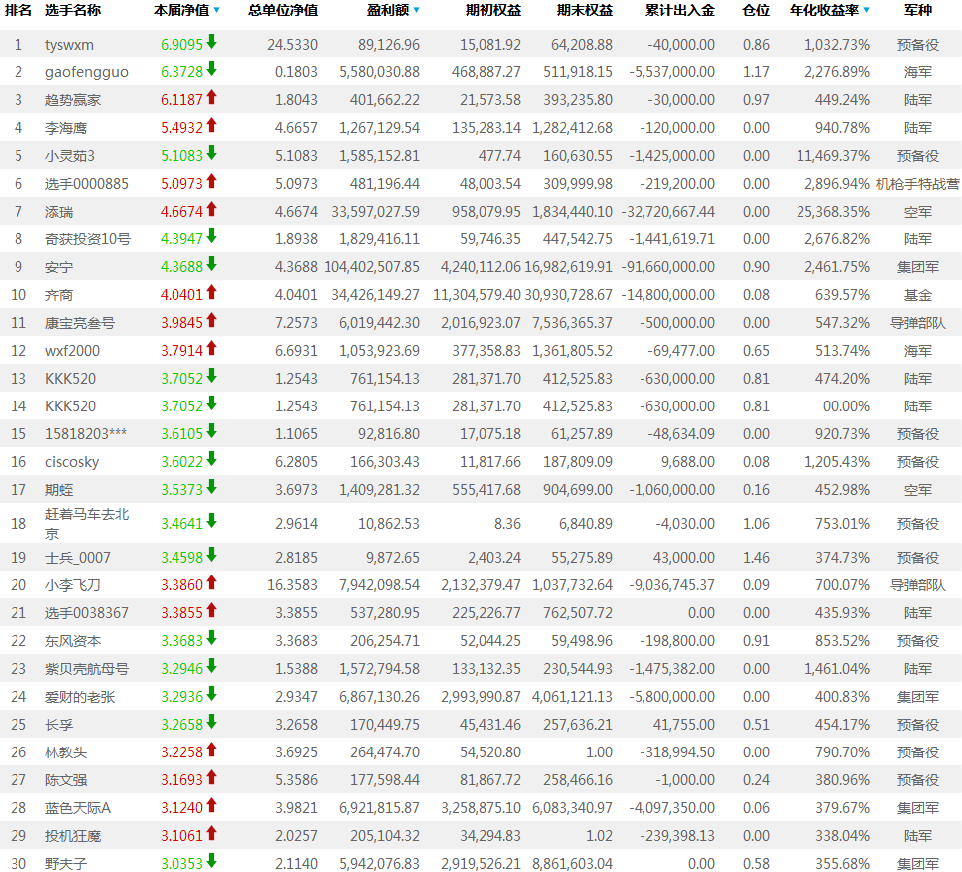962x872 pixels.
Task: Click green down arrow in 士兵_0007 row
Action: [212, 555]
